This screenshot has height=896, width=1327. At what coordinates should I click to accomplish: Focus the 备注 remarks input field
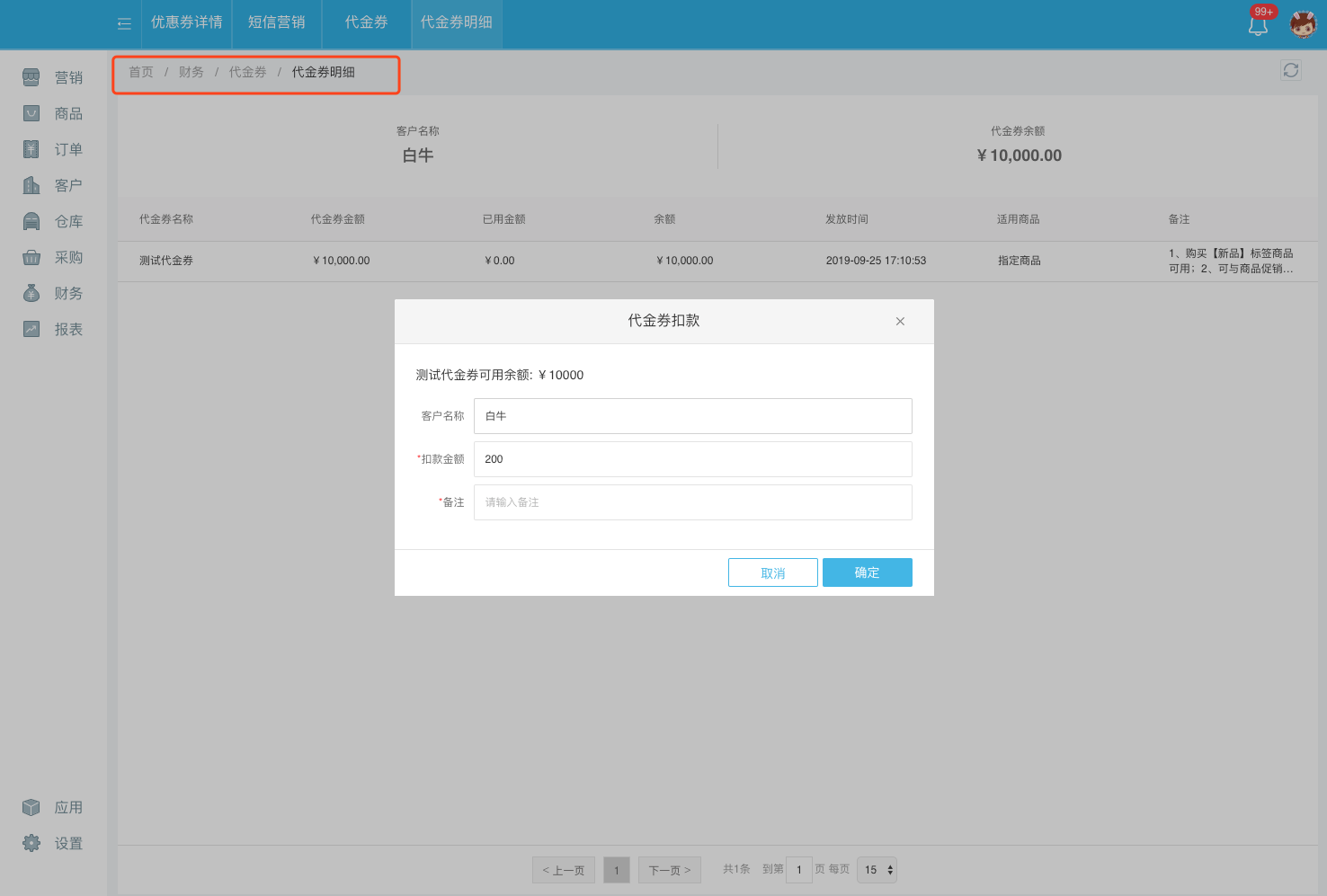click(x=692, y=502)
